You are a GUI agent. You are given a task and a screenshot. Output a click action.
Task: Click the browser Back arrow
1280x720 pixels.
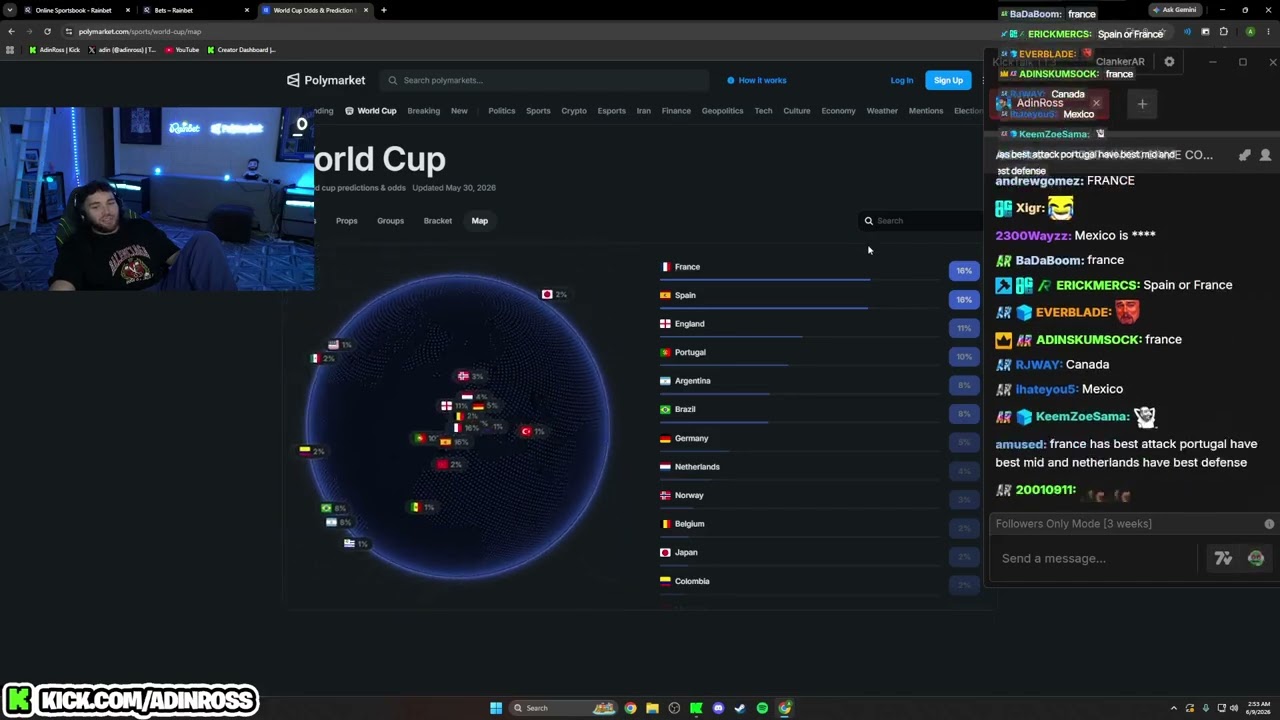tap(11, 31)
